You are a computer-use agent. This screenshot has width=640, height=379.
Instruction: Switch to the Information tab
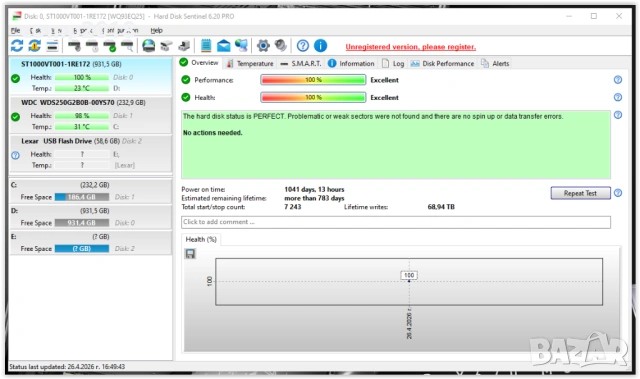351,64
